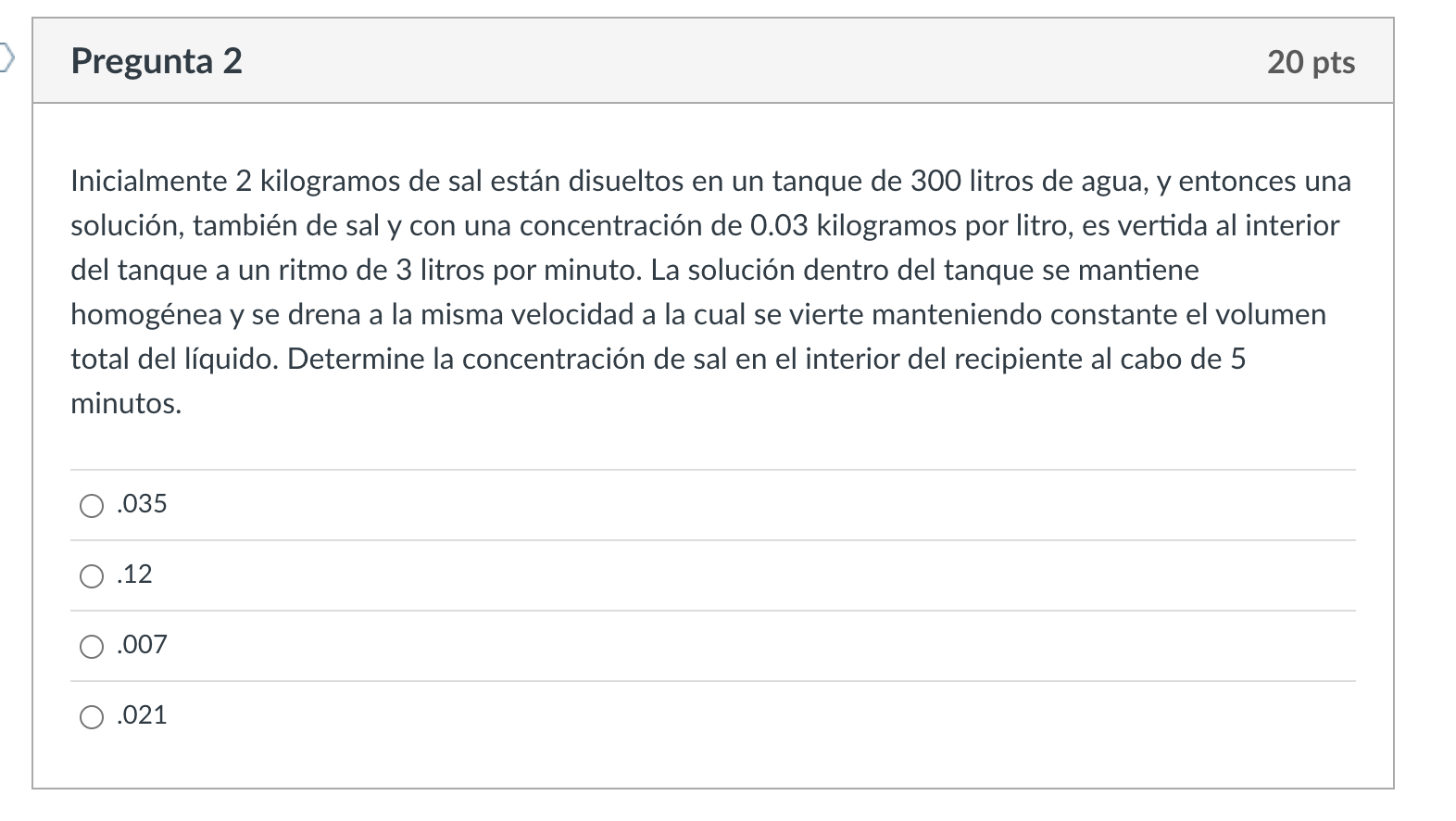Click the .035 answer label text
The height and width of the screenshot is (821, 1456).
pyautogui.click(x=143, y=504)
